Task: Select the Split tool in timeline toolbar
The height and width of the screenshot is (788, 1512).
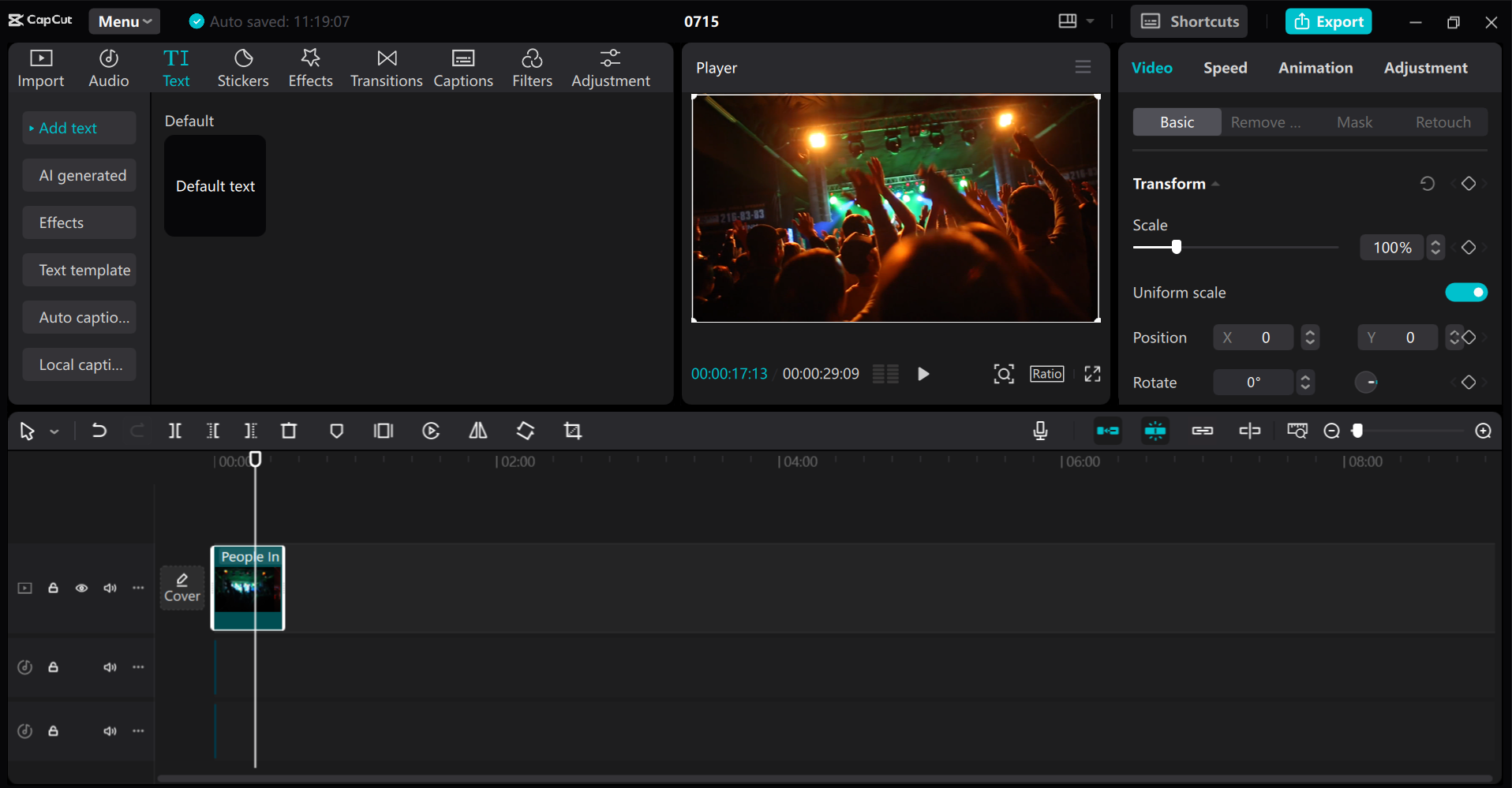Action: [x=174, y=431]
